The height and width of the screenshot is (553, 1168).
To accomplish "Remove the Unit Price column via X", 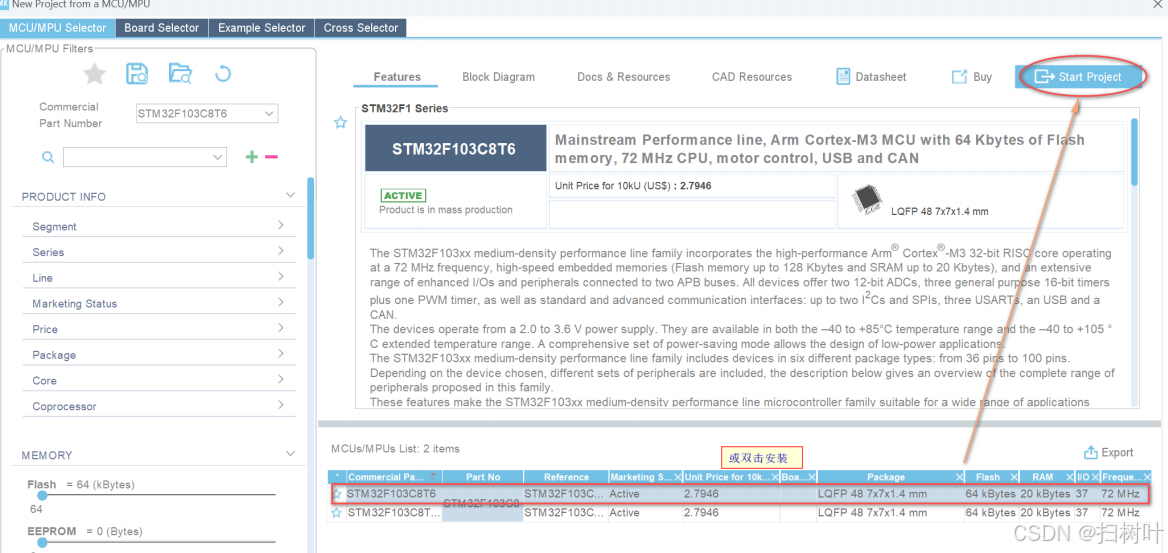I will click(775, 477).
